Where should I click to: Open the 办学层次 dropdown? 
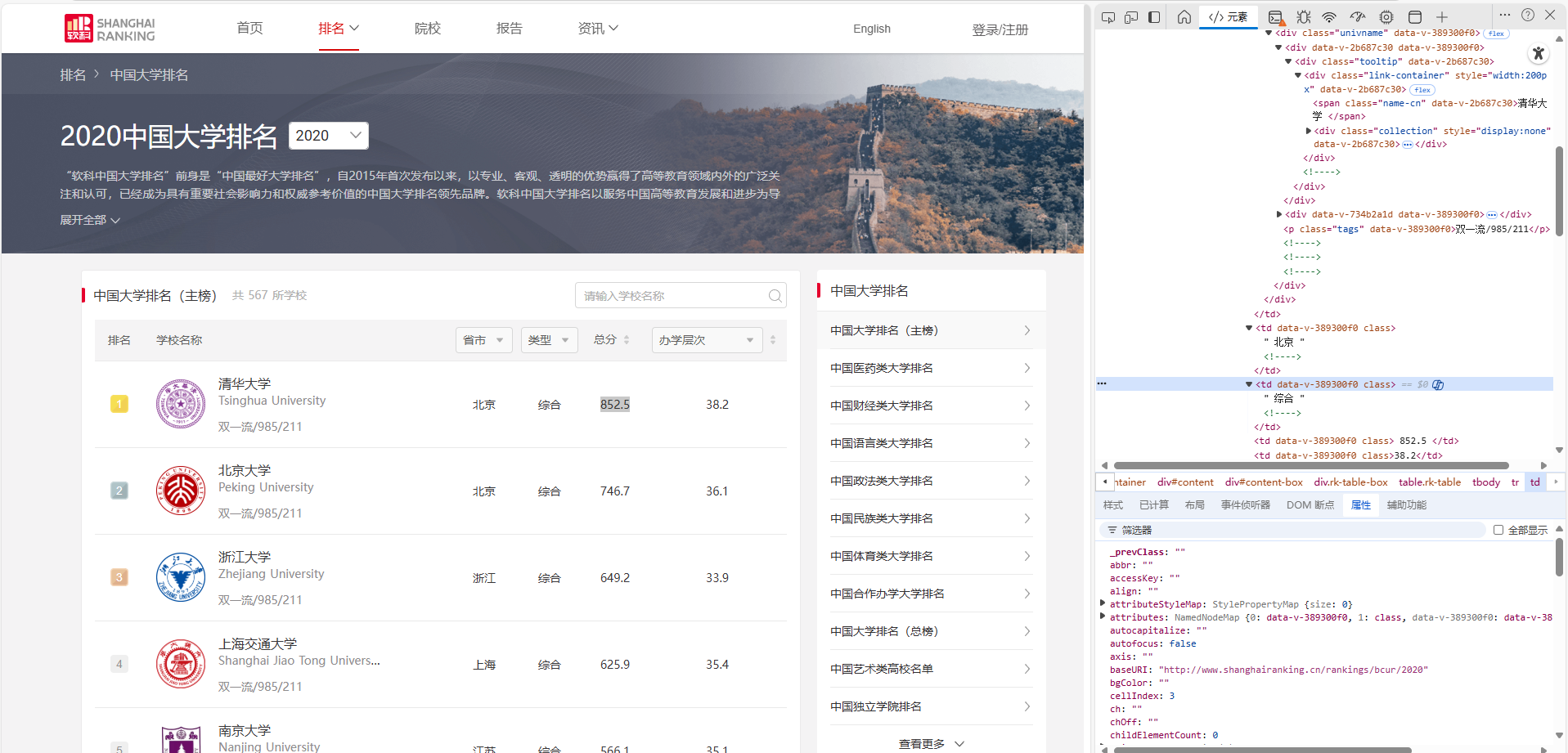708,340
